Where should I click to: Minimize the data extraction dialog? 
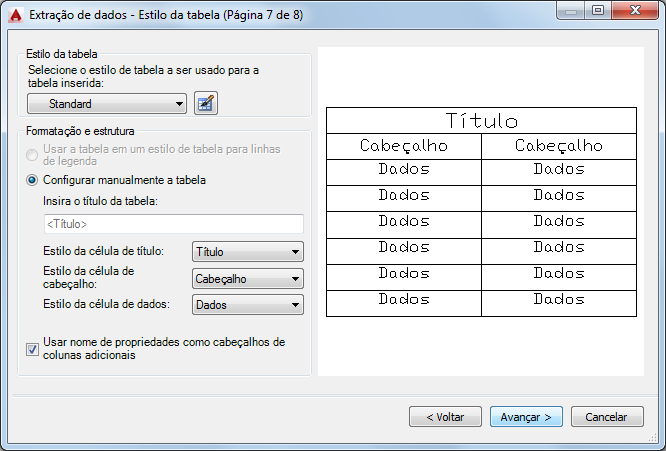572,11
